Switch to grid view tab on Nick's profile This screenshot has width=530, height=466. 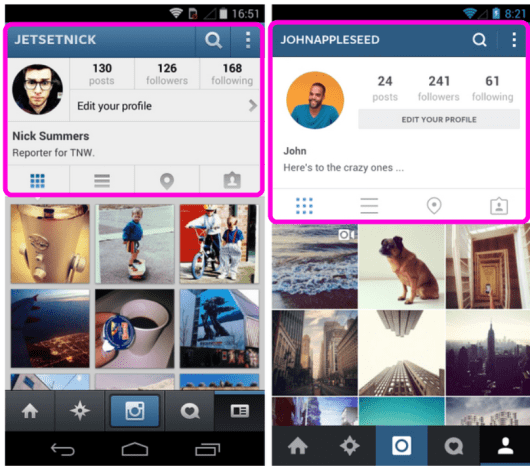pyautogui.click(x=38, y=180)
